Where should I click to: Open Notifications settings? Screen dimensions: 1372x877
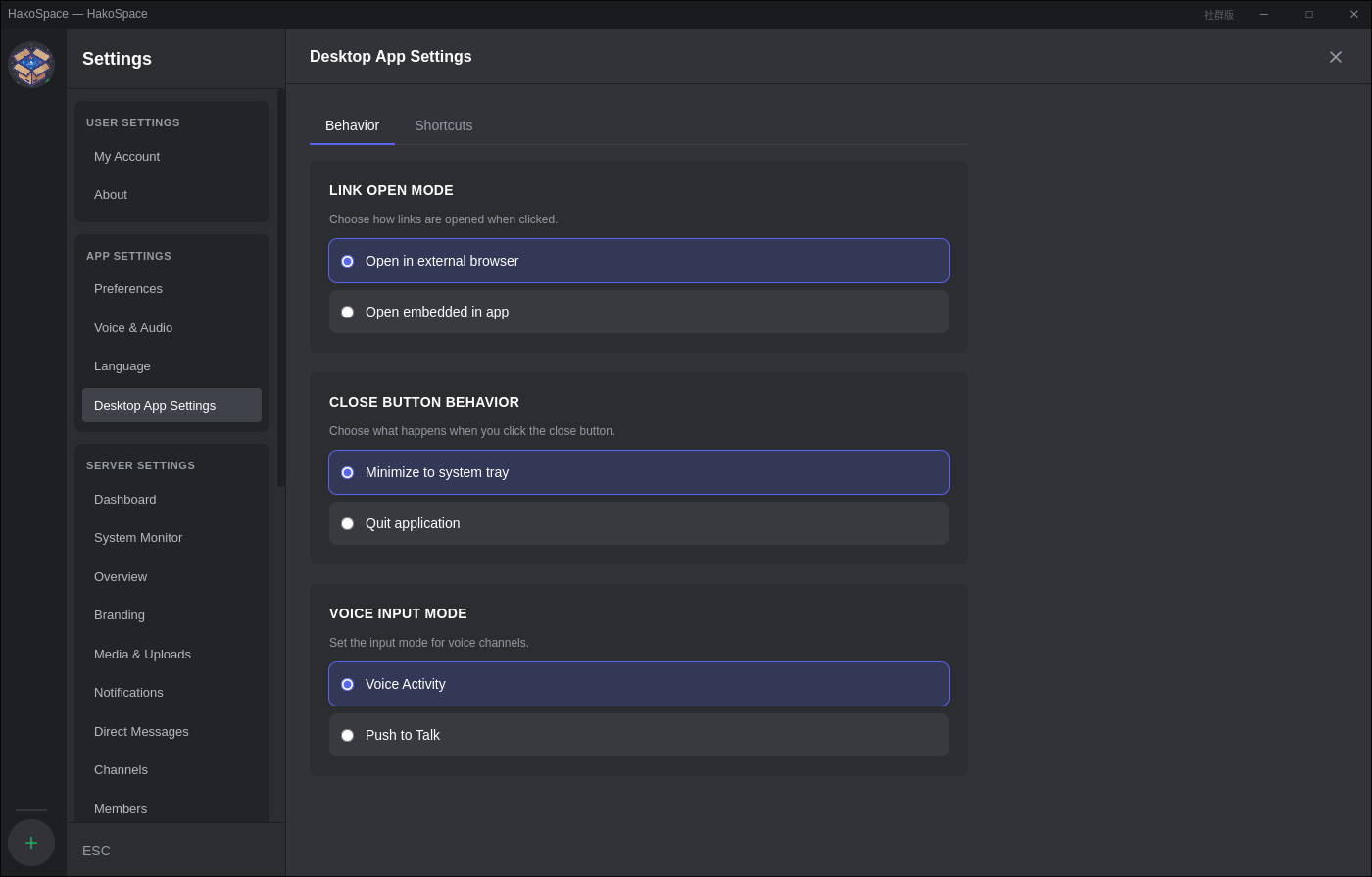click(x=128, y=692)
